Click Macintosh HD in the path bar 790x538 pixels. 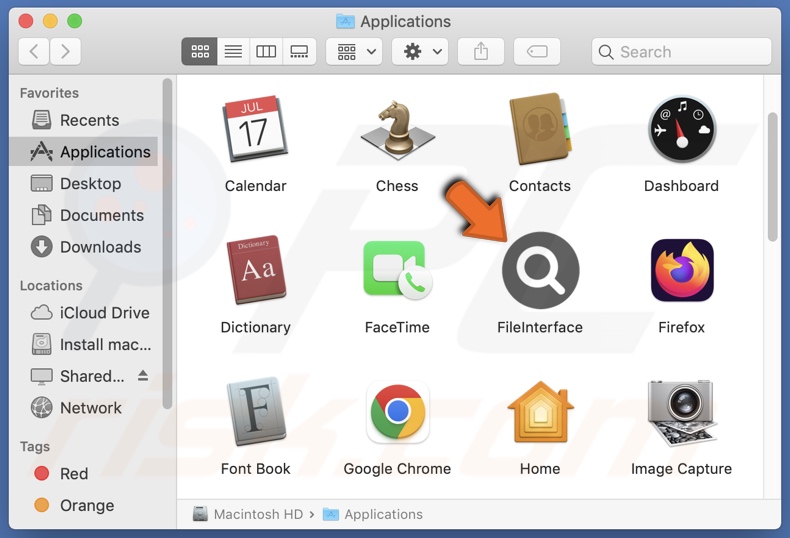pos(248,514)
